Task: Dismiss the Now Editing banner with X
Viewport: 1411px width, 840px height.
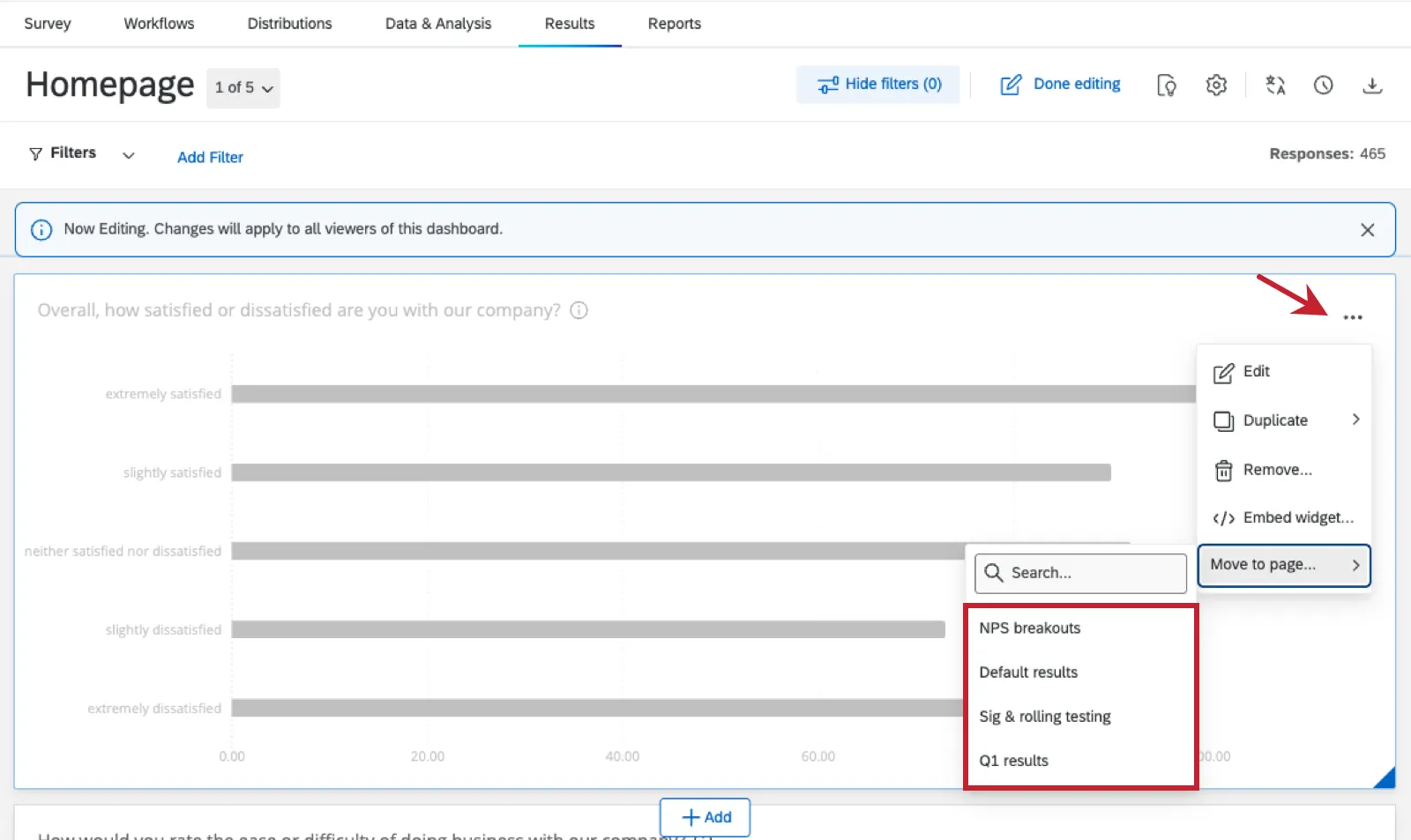Action: [x=1367, y=230]
